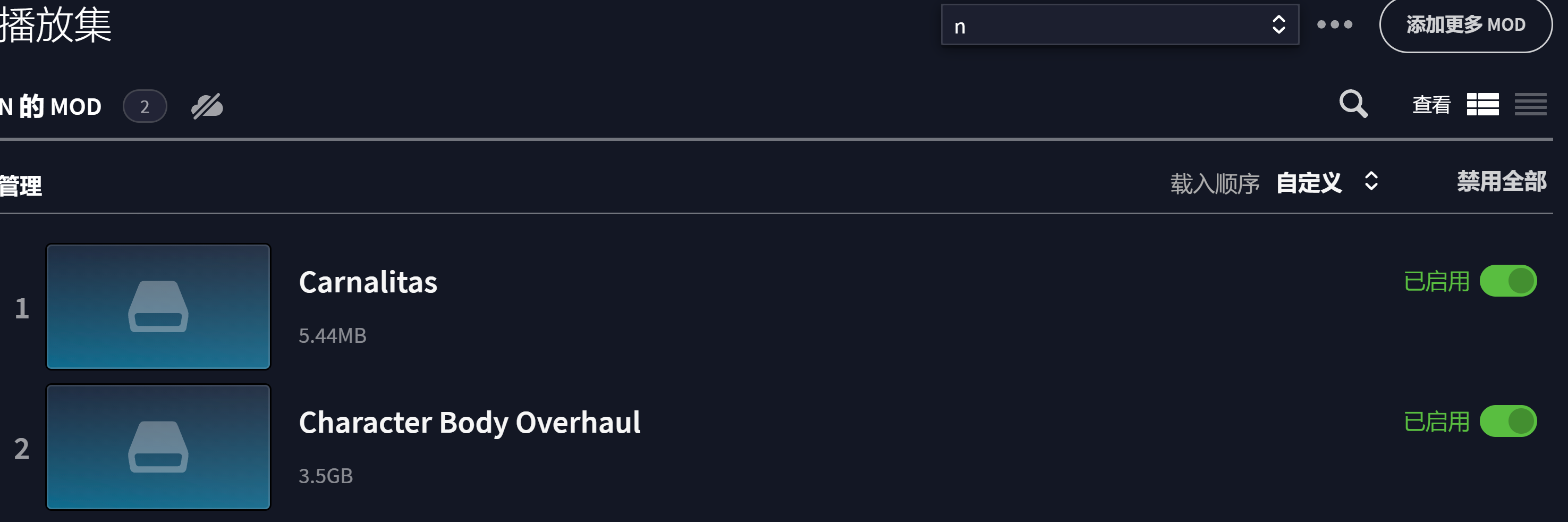
Task: Select the Character Body Overhaul title
Action: (x=469, y=422)
